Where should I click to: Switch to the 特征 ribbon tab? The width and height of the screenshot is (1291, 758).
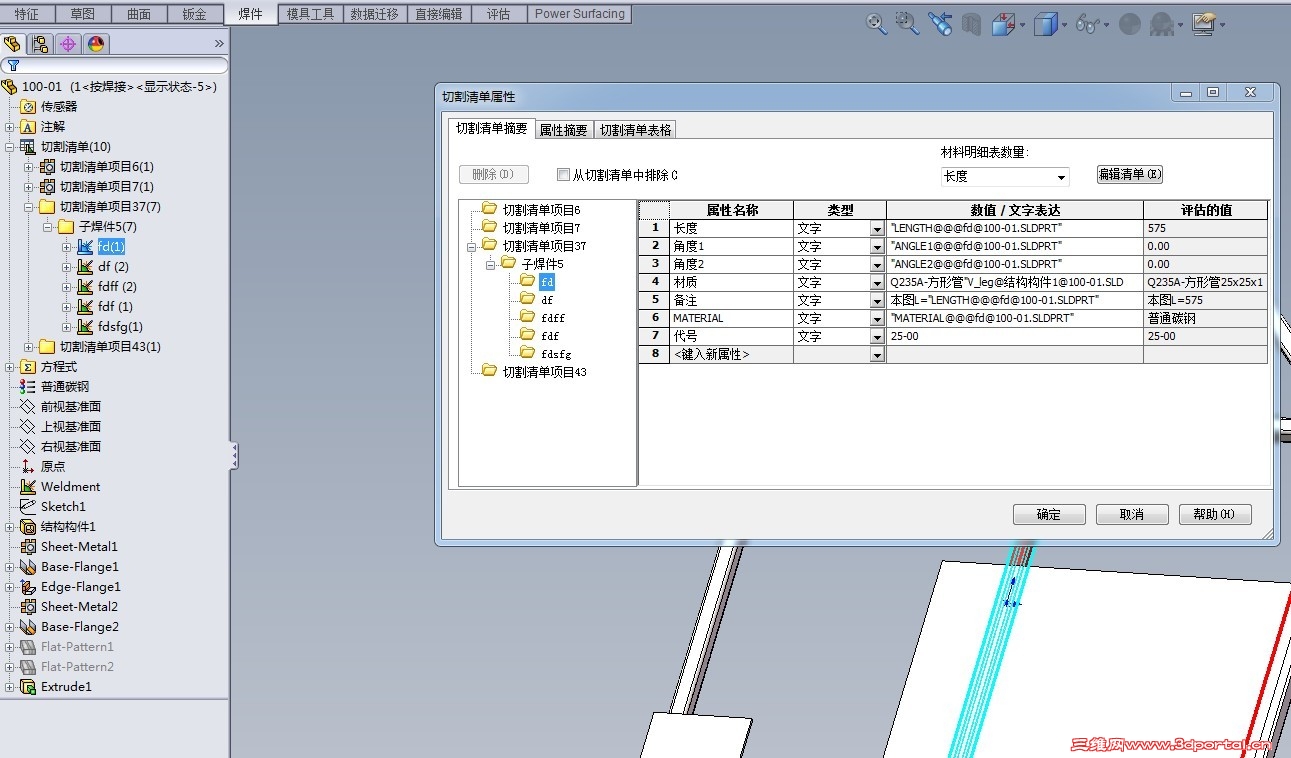click(26, 14)
